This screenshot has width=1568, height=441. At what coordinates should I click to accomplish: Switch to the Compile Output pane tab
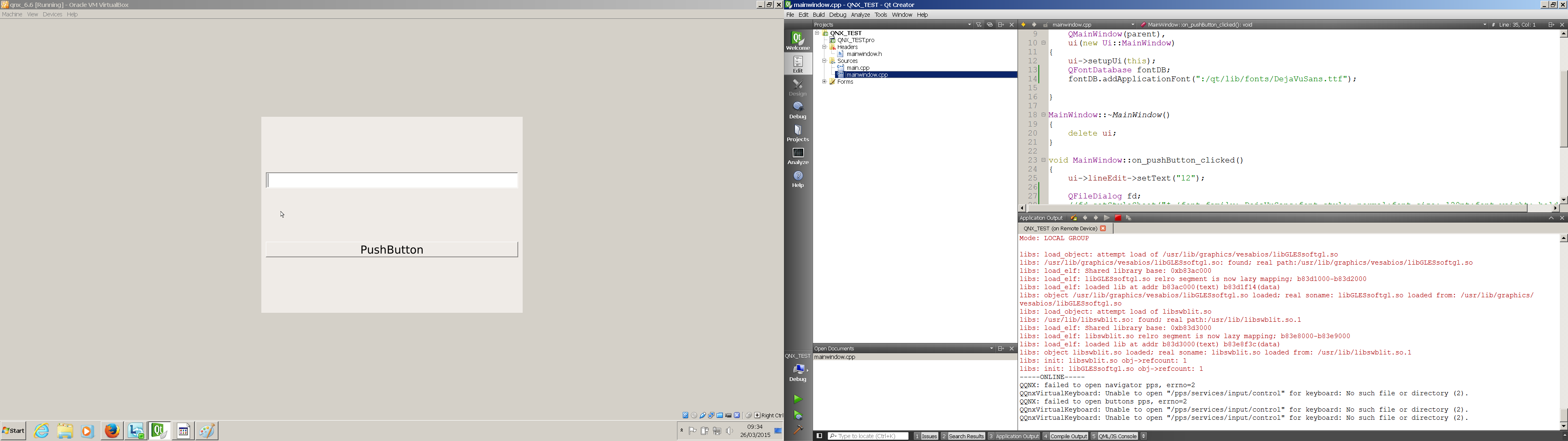point(1065,436)
